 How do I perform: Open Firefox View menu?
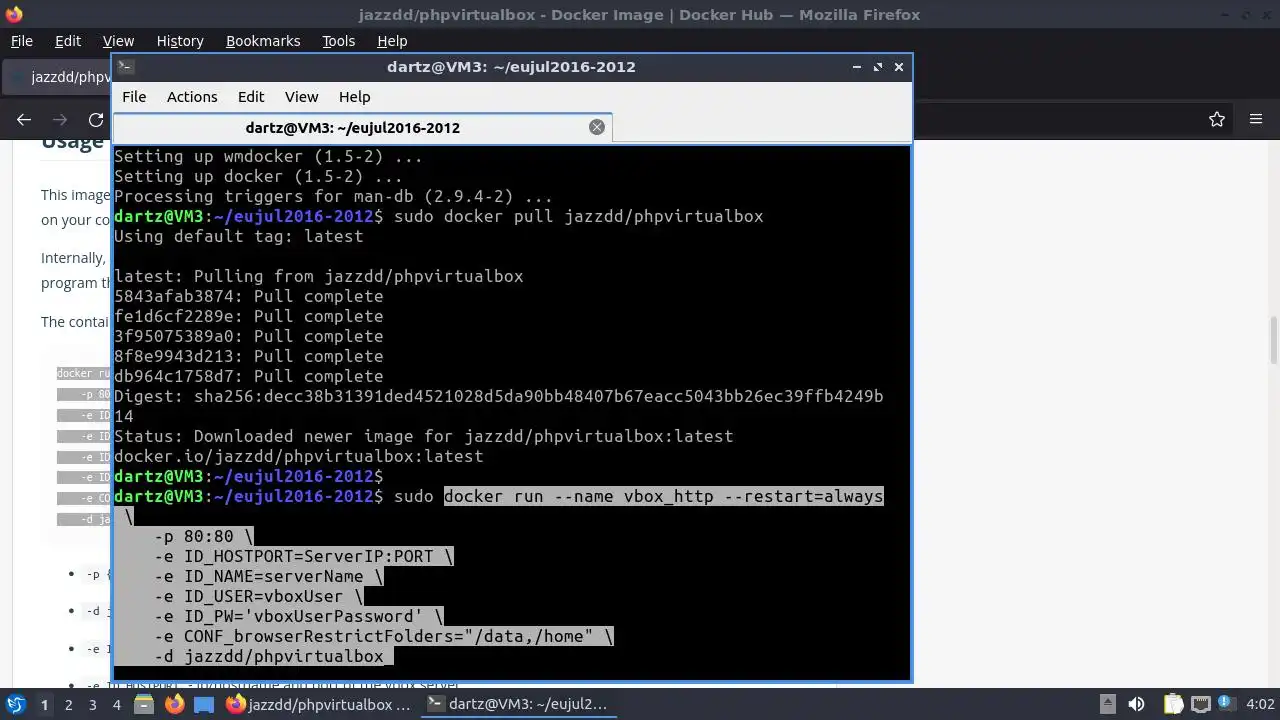(118, 41)
